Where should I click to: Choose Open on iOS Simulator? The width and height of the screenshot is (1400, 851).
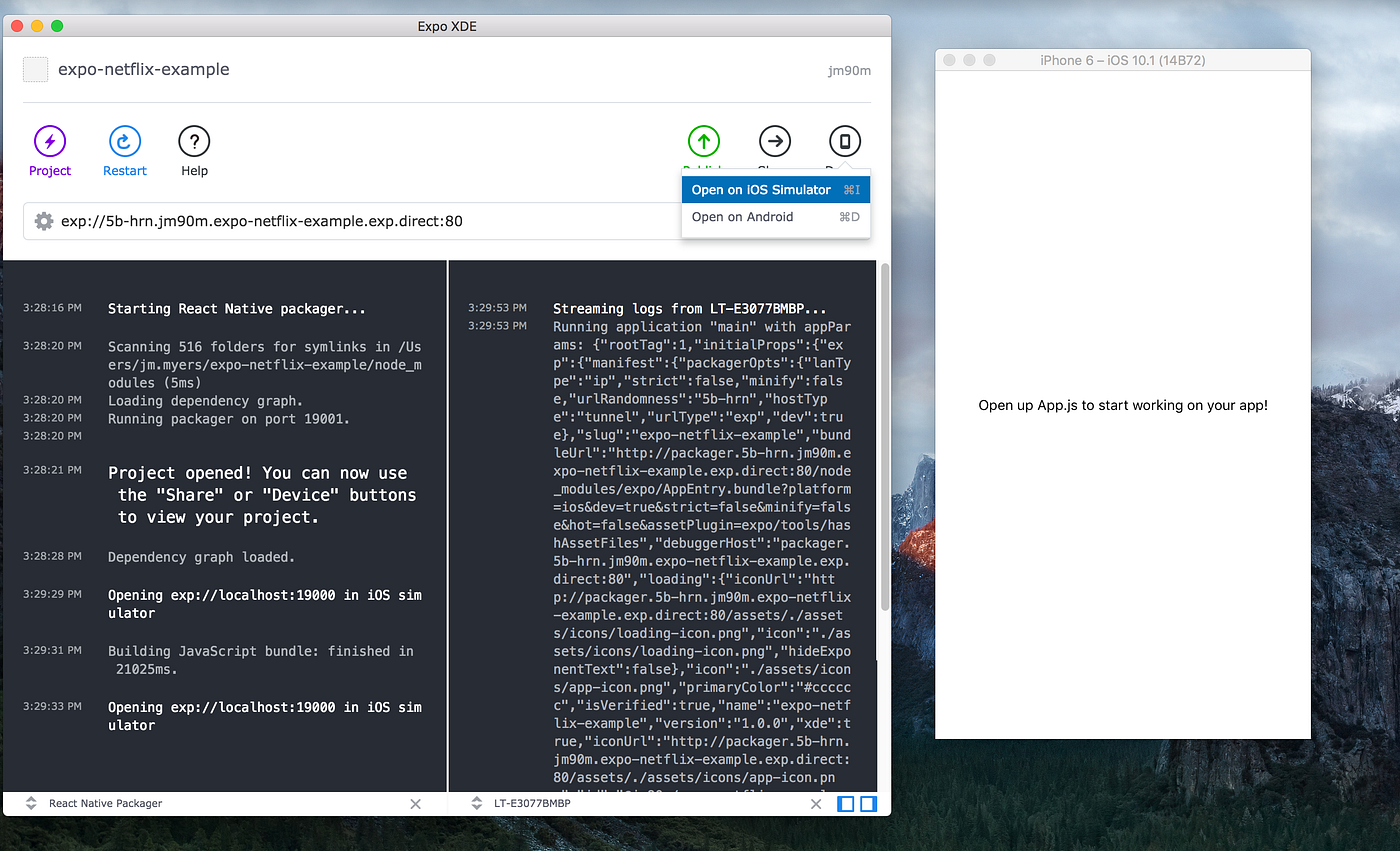(763, 189)
